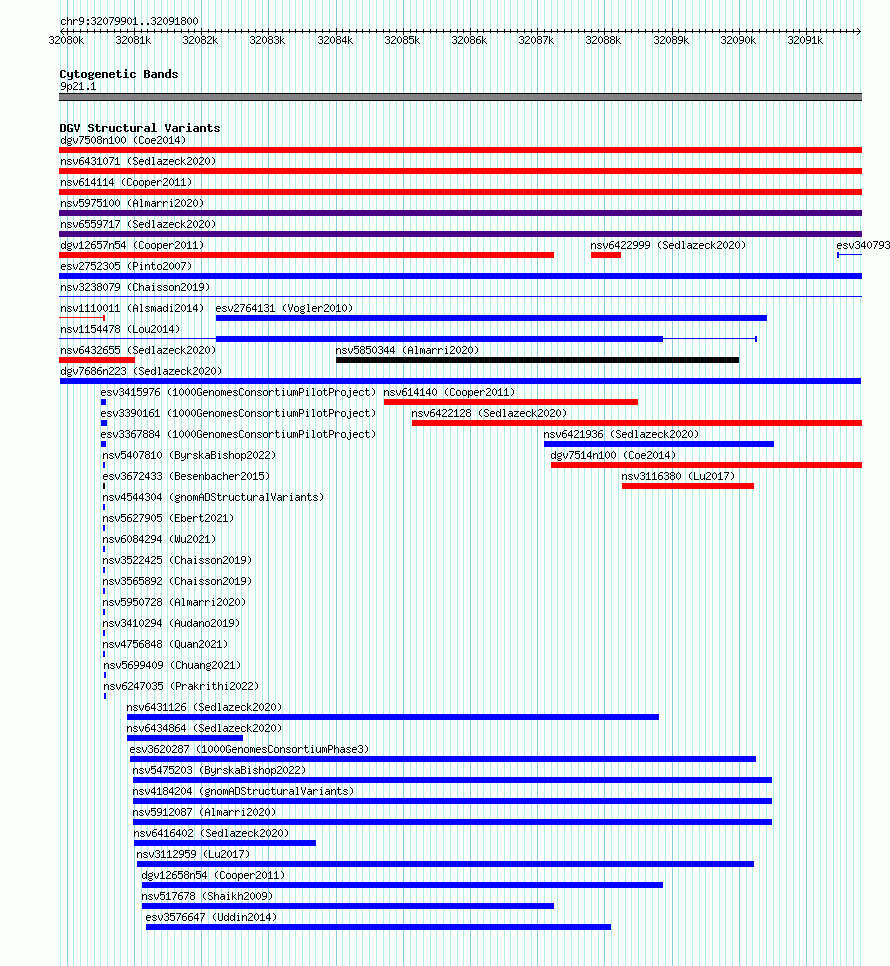Click nsv1154478 (Lou2014) label

[x=120, y=329]
